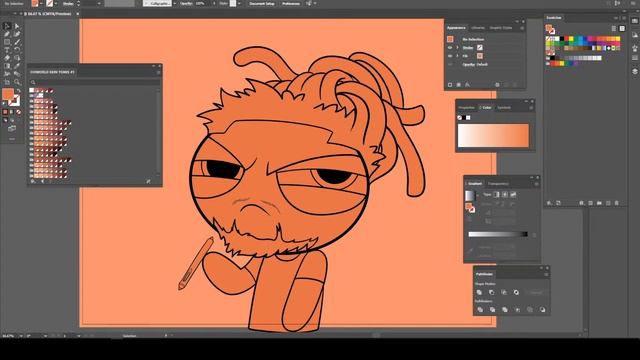Image resolution: width=640 pixels, height=360 pixels.
Task: Click the Trim pathfinder icon
Action: pos(492,309)
